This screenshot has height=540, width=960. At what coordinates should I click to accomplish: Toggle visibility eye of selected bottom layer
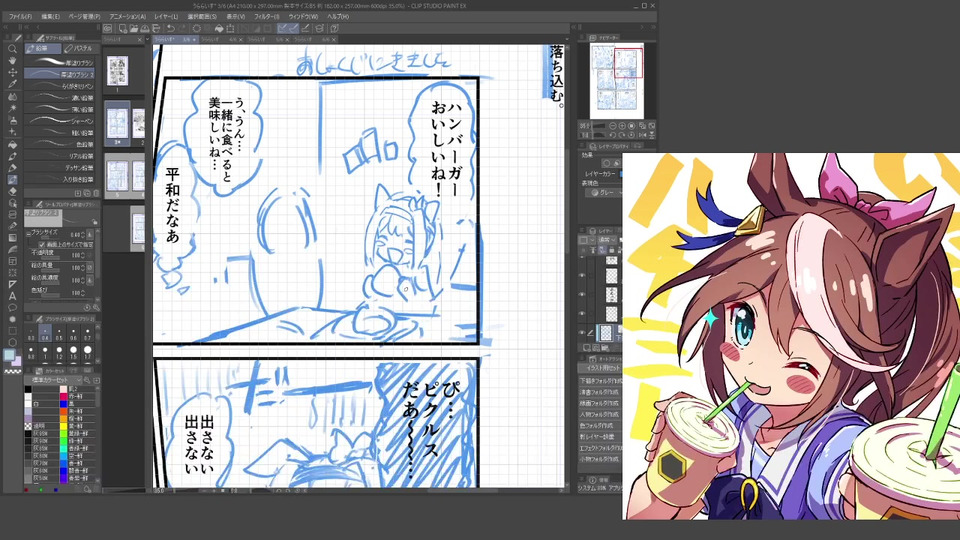582,332
